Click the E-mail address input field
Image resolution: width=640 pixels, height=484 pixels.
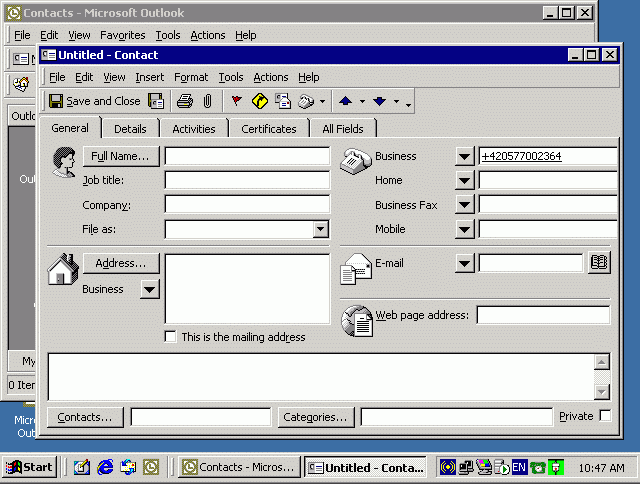point(531,263)
